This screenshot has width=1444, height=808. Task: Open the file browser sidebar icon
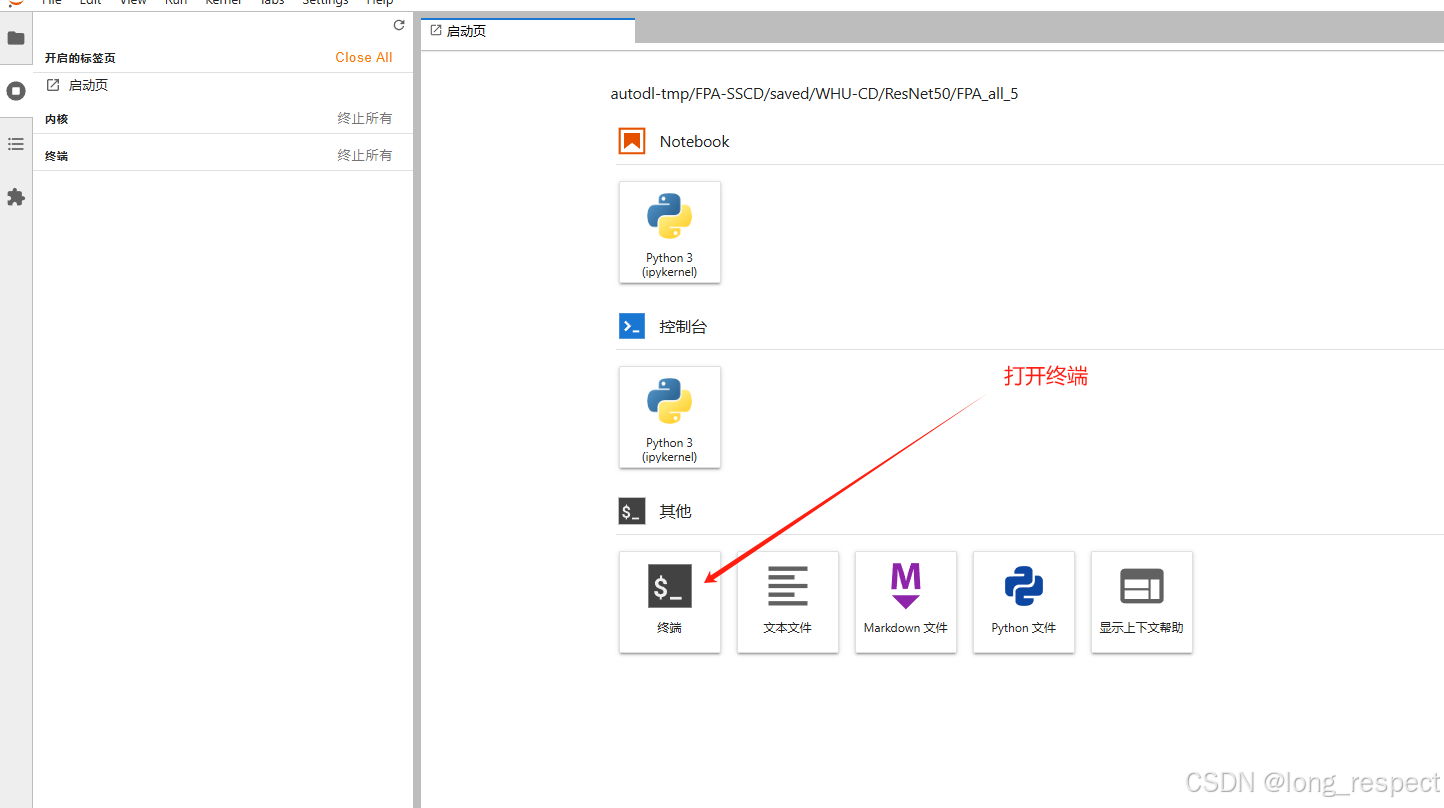point(16,39)
